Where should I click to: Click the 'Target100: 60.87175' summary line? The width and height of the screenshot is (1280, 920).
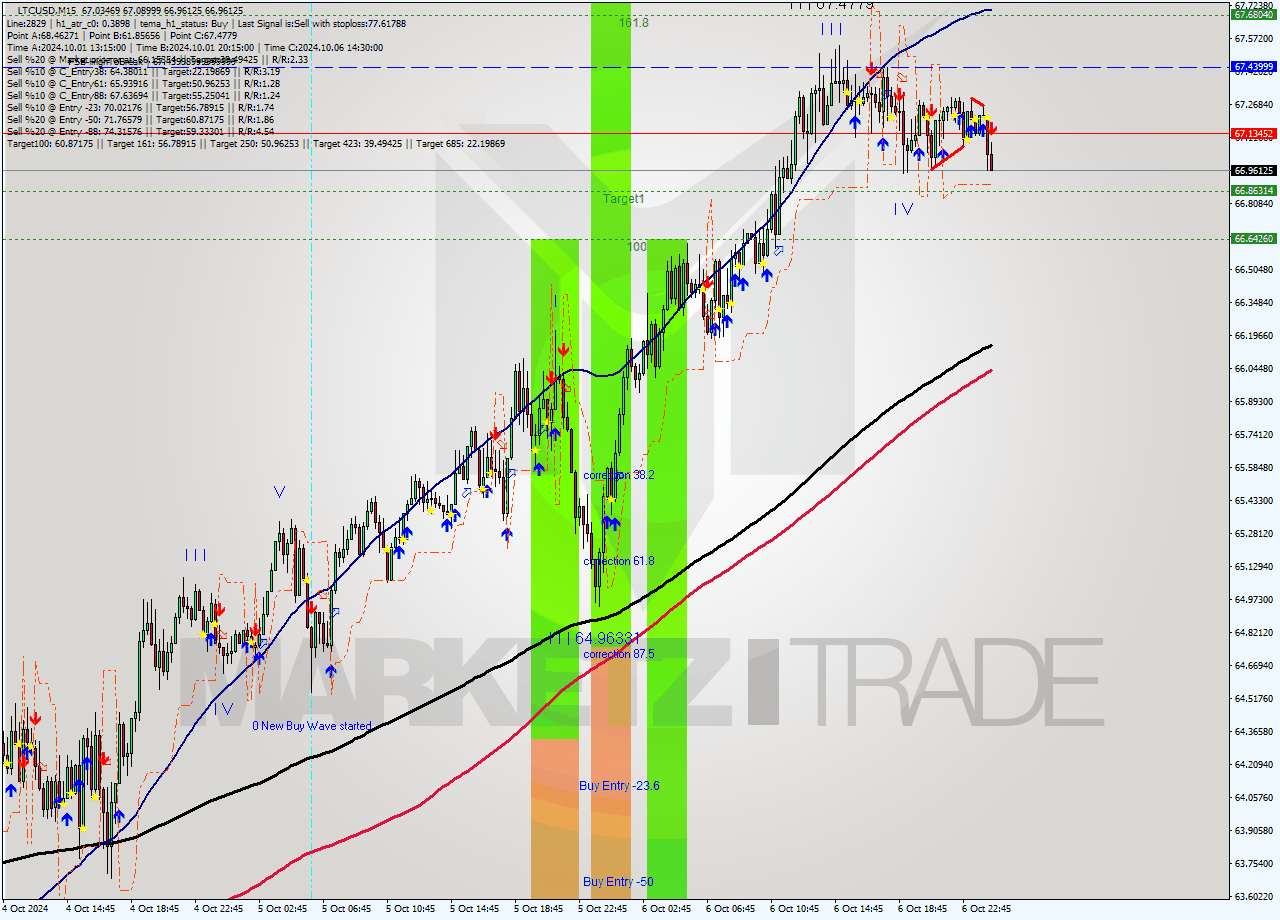pyautogui.click(x=255, y=144)
